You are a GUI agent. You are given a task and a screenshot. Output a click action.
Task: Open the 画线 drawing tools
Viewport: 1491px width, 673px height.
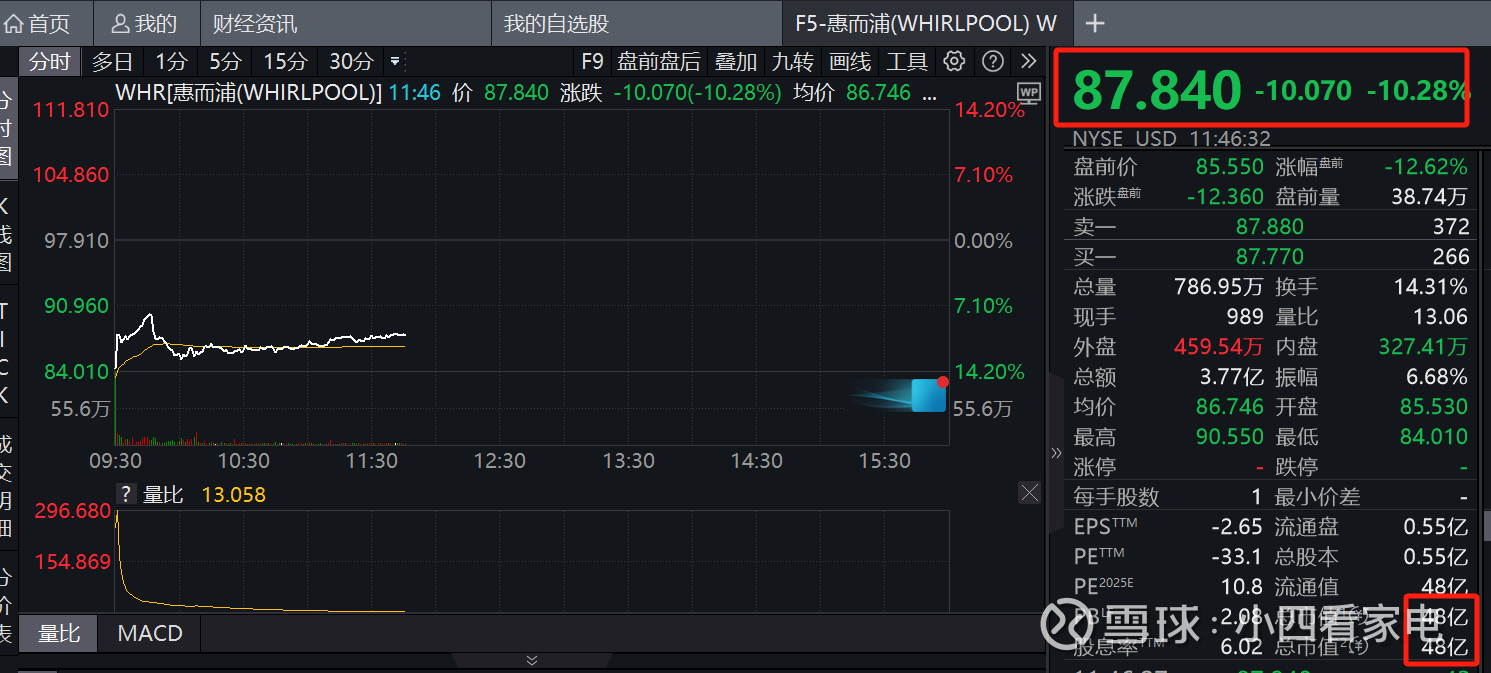[x=850, y=62]
